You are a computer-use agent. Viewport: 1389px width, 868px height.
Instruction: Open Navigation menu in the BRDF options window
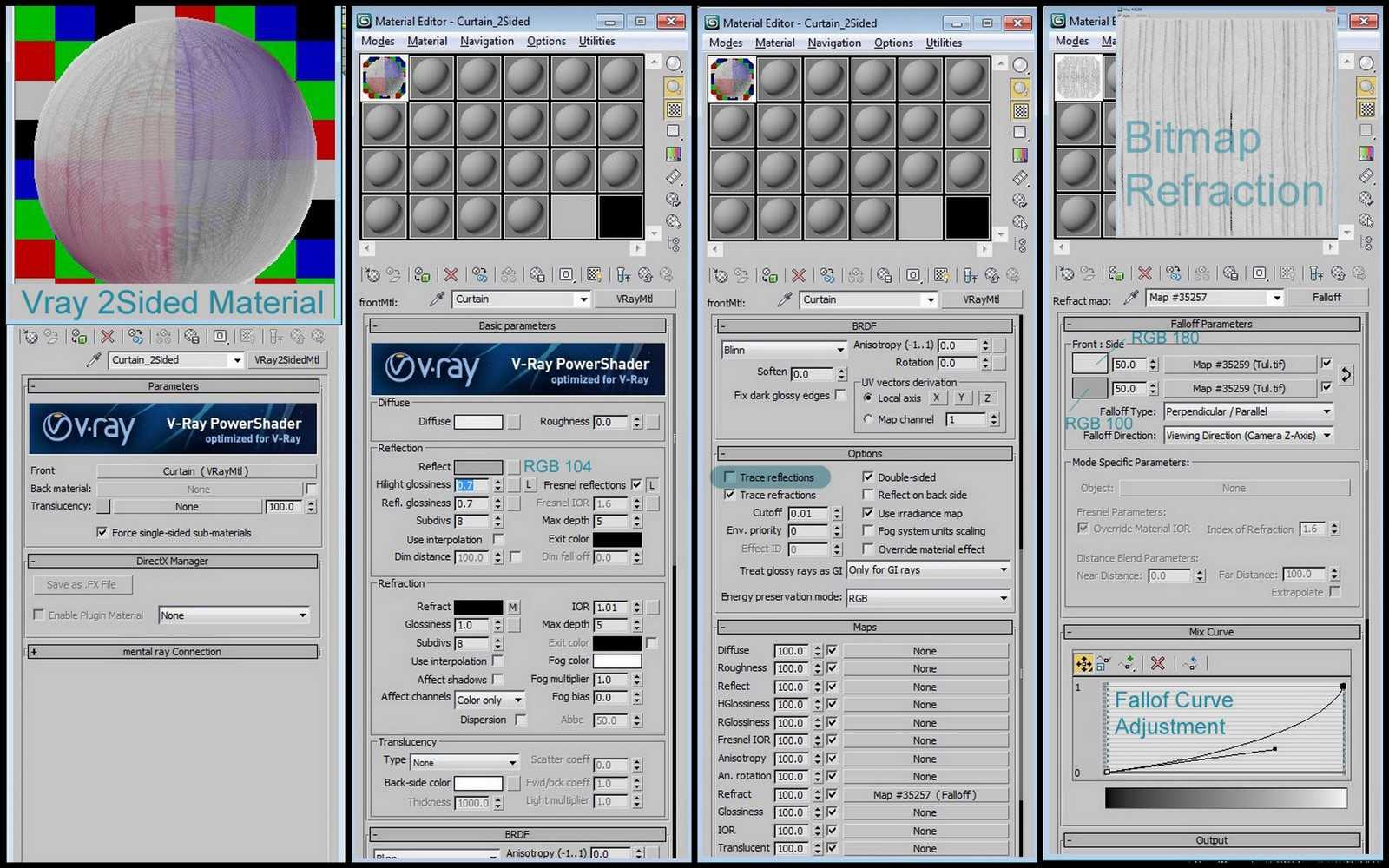coord(834,43)
